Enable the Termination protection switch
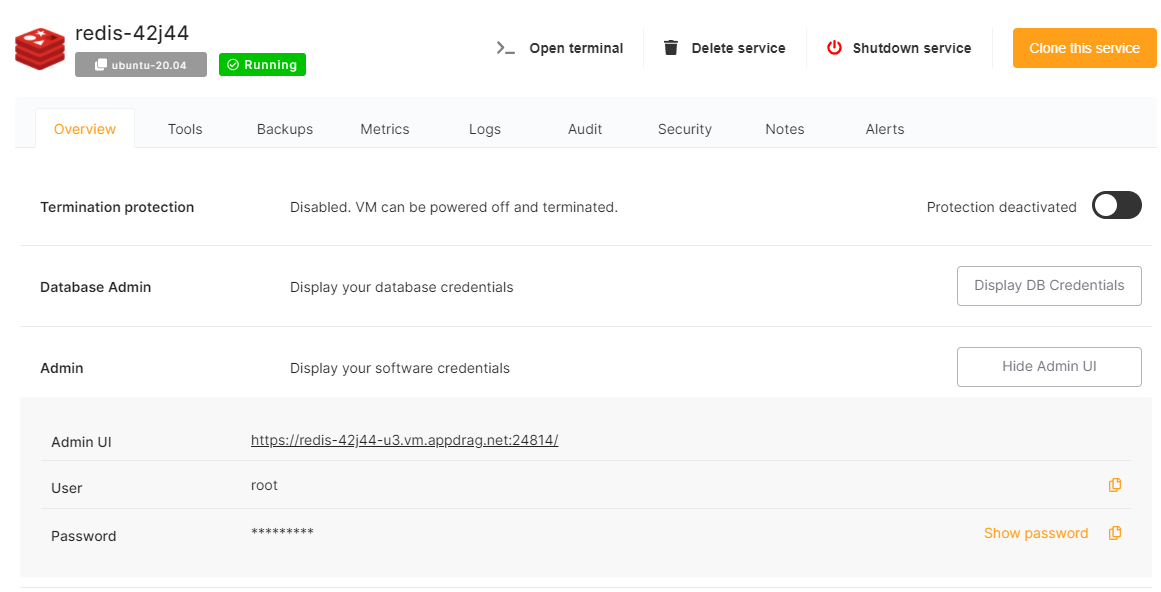The width and height of the screenshot is (1161, 592). [1116, 206]
